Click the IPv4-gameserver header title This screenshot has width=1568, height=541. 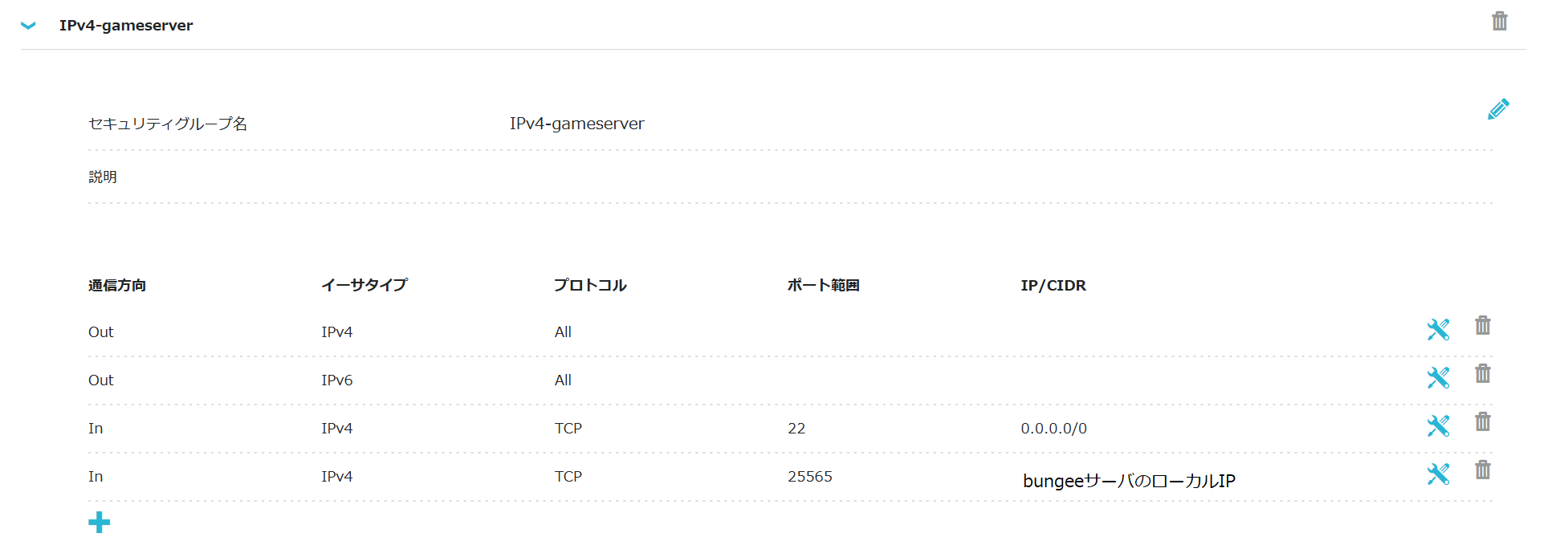tap(126, 26)
